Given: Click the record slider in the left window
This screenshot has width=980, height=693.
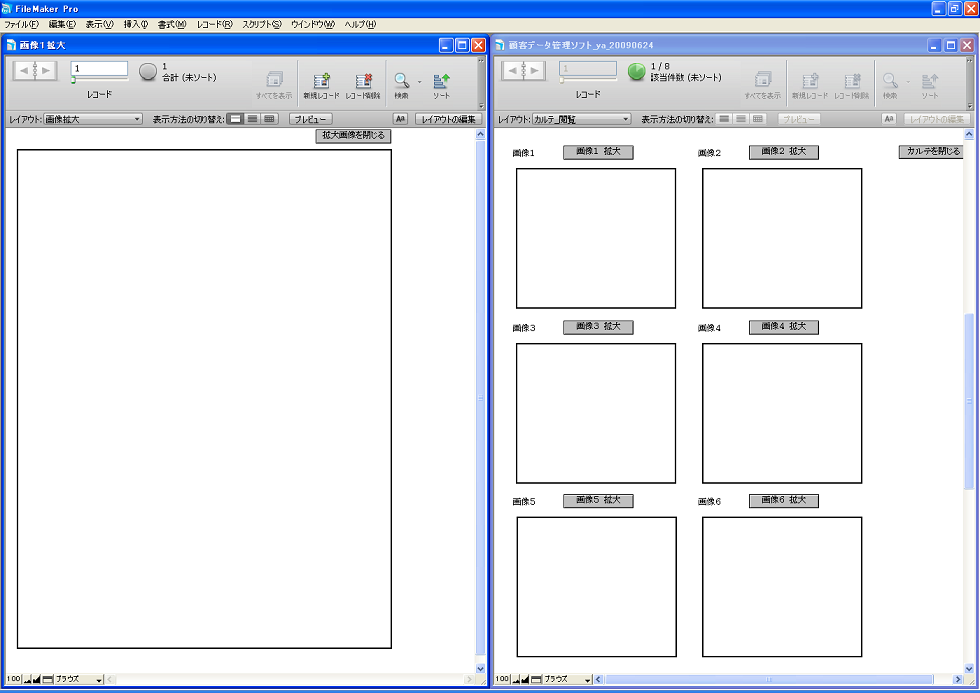Looking at the screenshot, I should tap(99, 80).
